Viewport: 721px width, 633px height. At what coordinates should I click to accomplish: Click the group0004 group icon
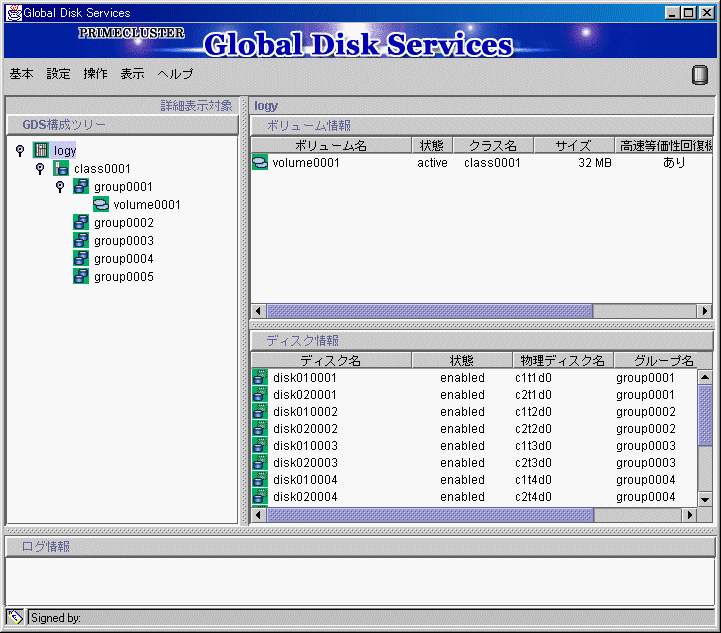[x=81, y=258]
